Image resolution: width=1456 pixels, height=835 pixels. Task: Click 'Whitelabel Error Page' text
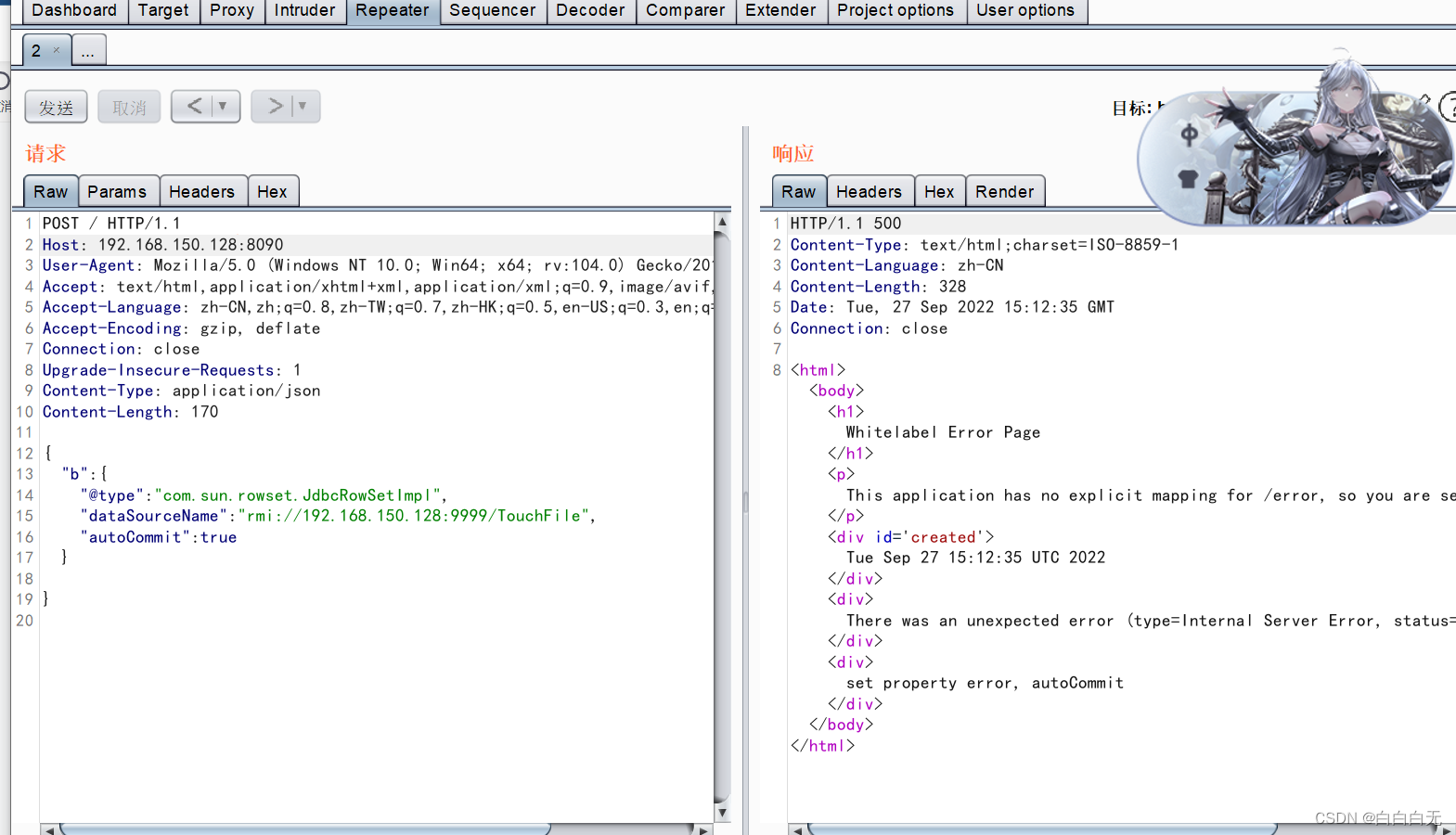[944, 432]
